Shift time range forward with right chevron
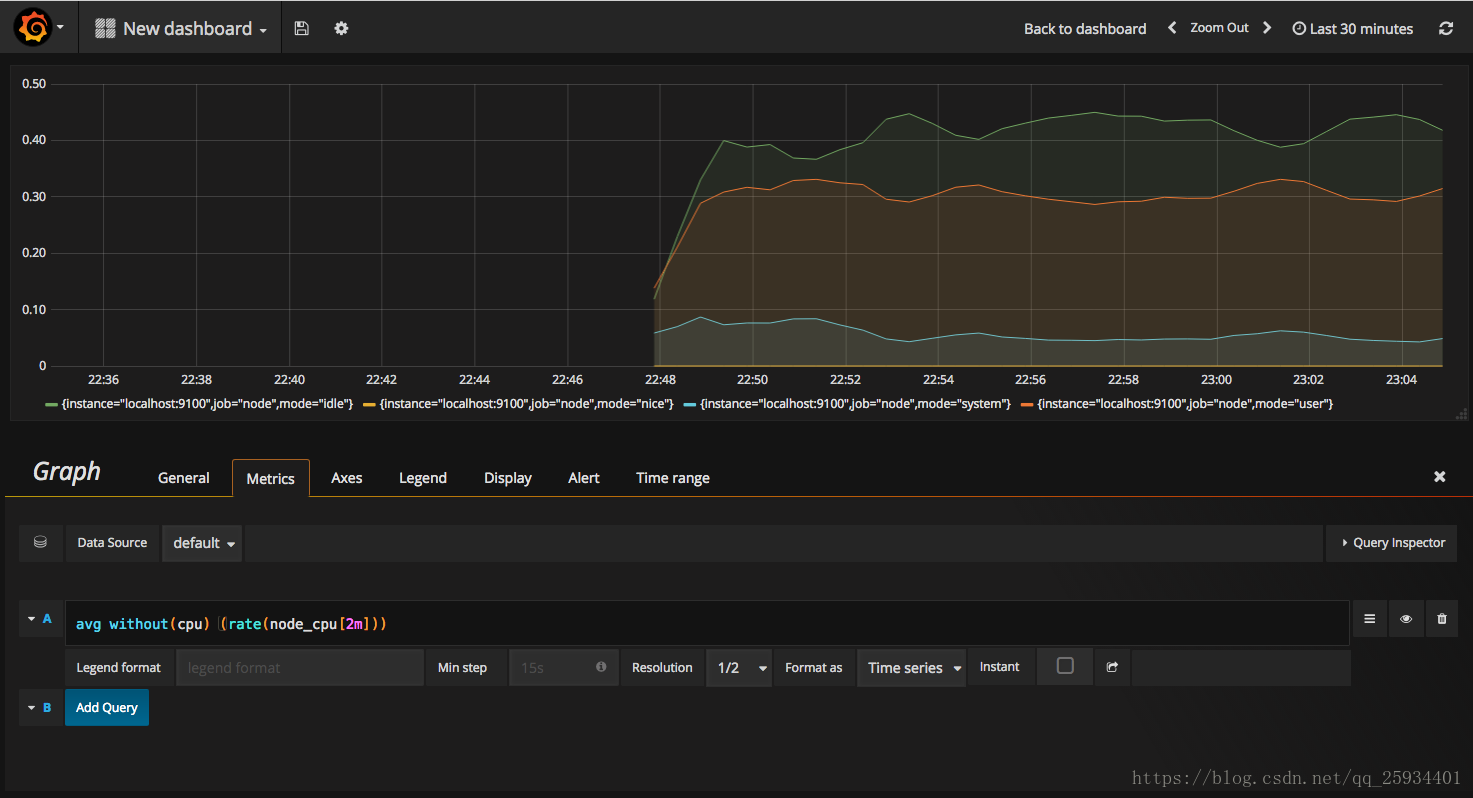Screen dimensions: 1473x798 (1267, 28)
